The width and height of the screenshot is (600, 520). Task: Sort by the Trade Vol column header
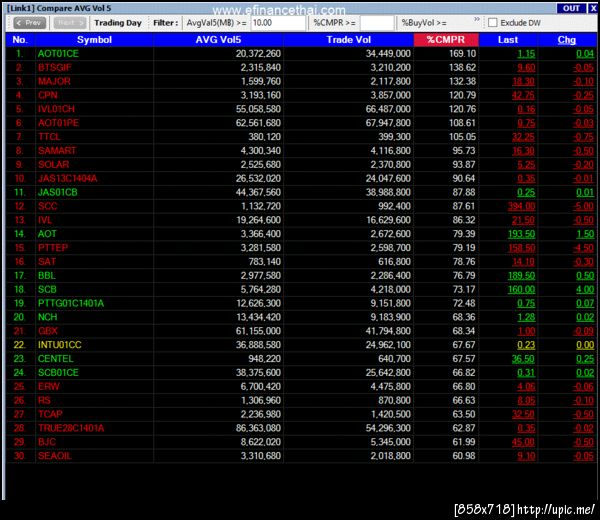[x=349, y=40]
